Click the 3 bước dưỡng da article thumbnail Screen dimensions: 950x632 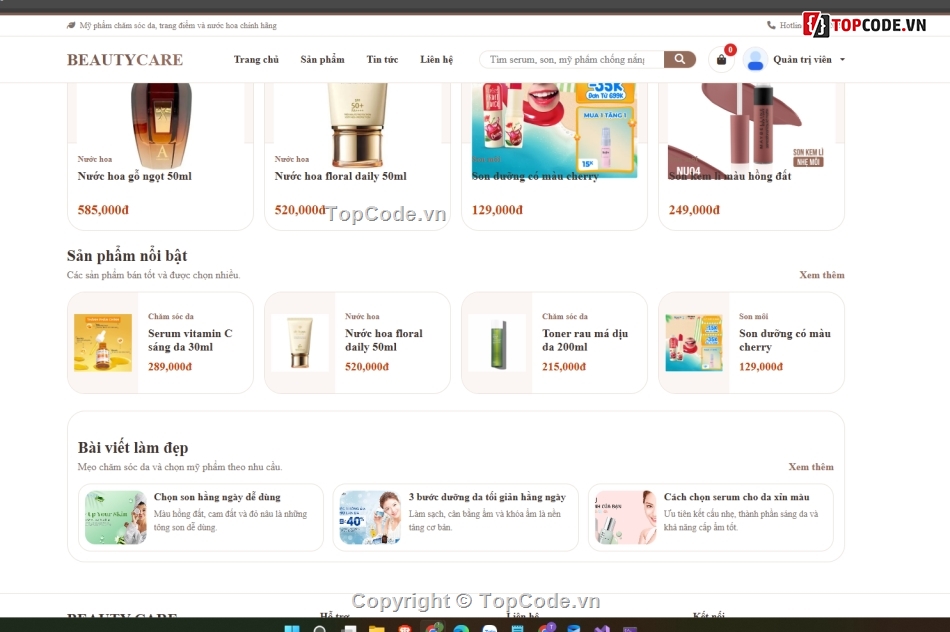370,517
